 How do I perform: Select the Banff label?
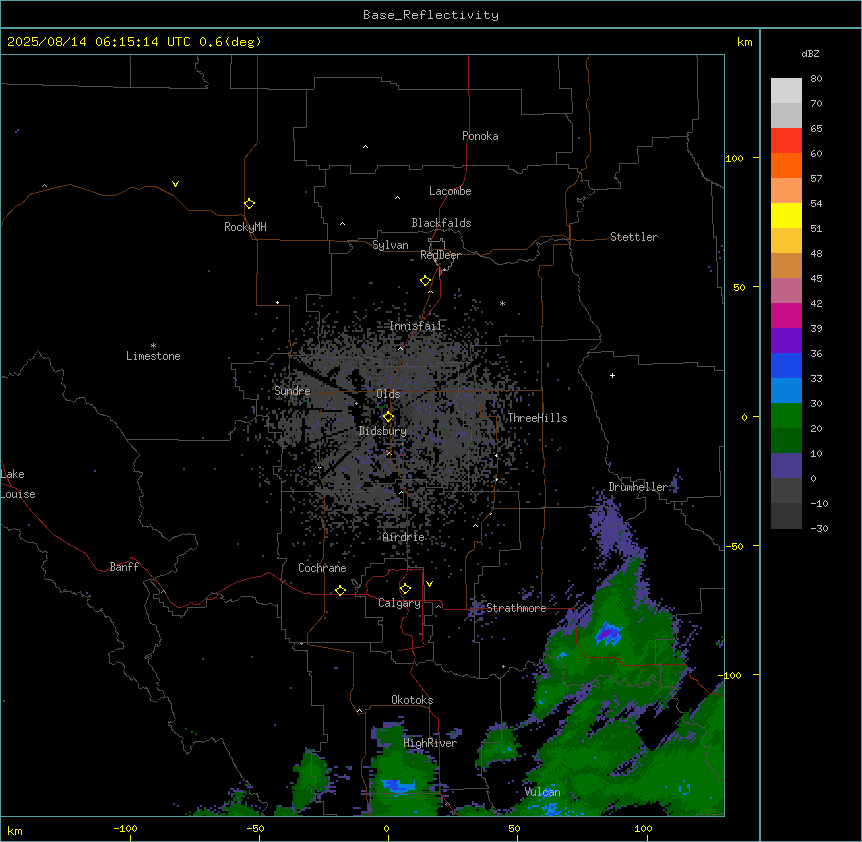pyautogui.click(x=124, y=567)
